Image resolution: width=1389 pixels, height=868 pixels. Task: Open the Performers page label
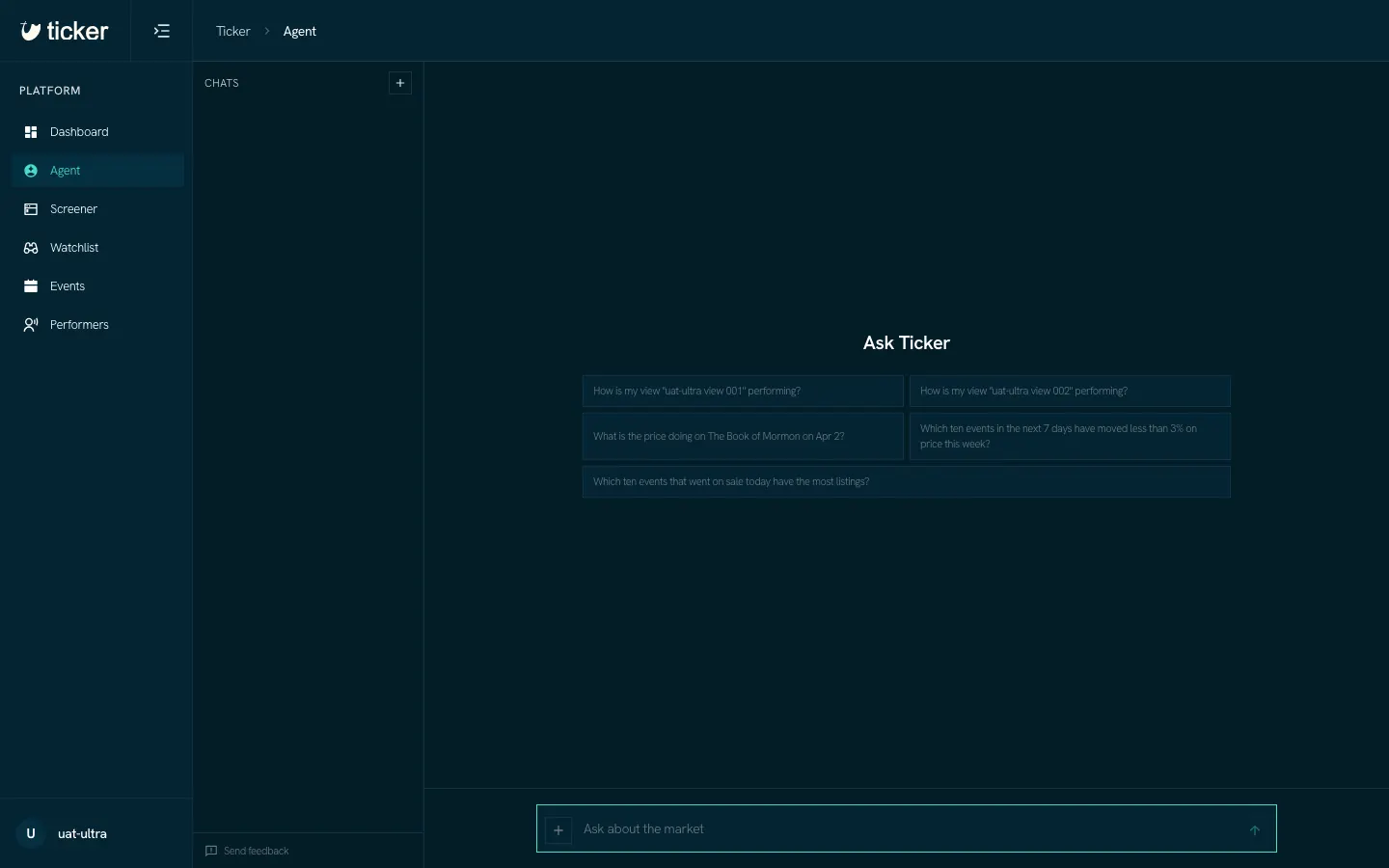coord(79,325)
